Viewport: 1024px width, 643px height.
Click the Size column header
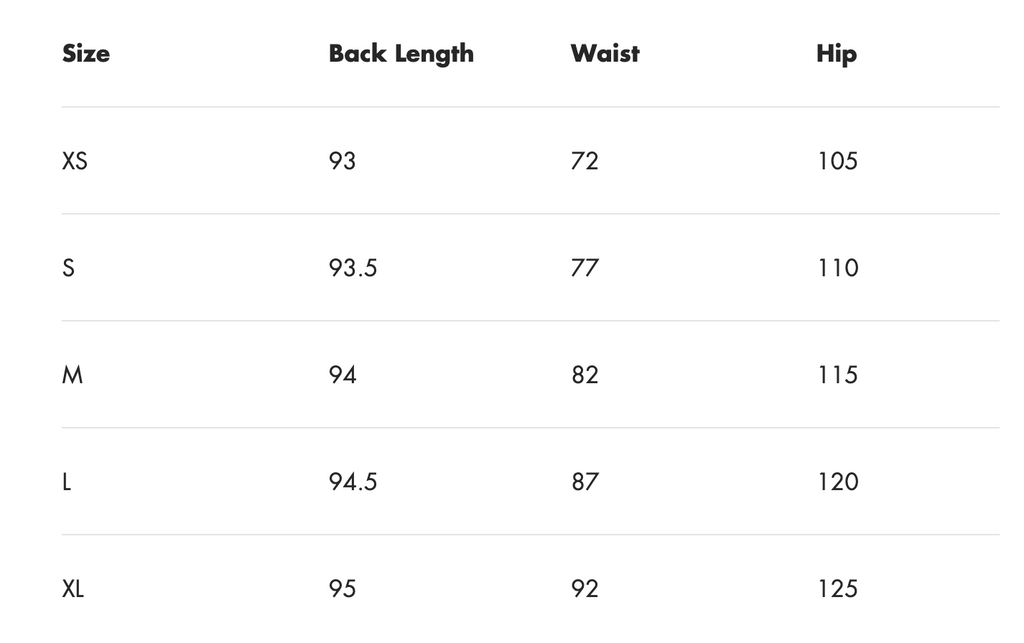pyautogui.click(x=86, y=54)
